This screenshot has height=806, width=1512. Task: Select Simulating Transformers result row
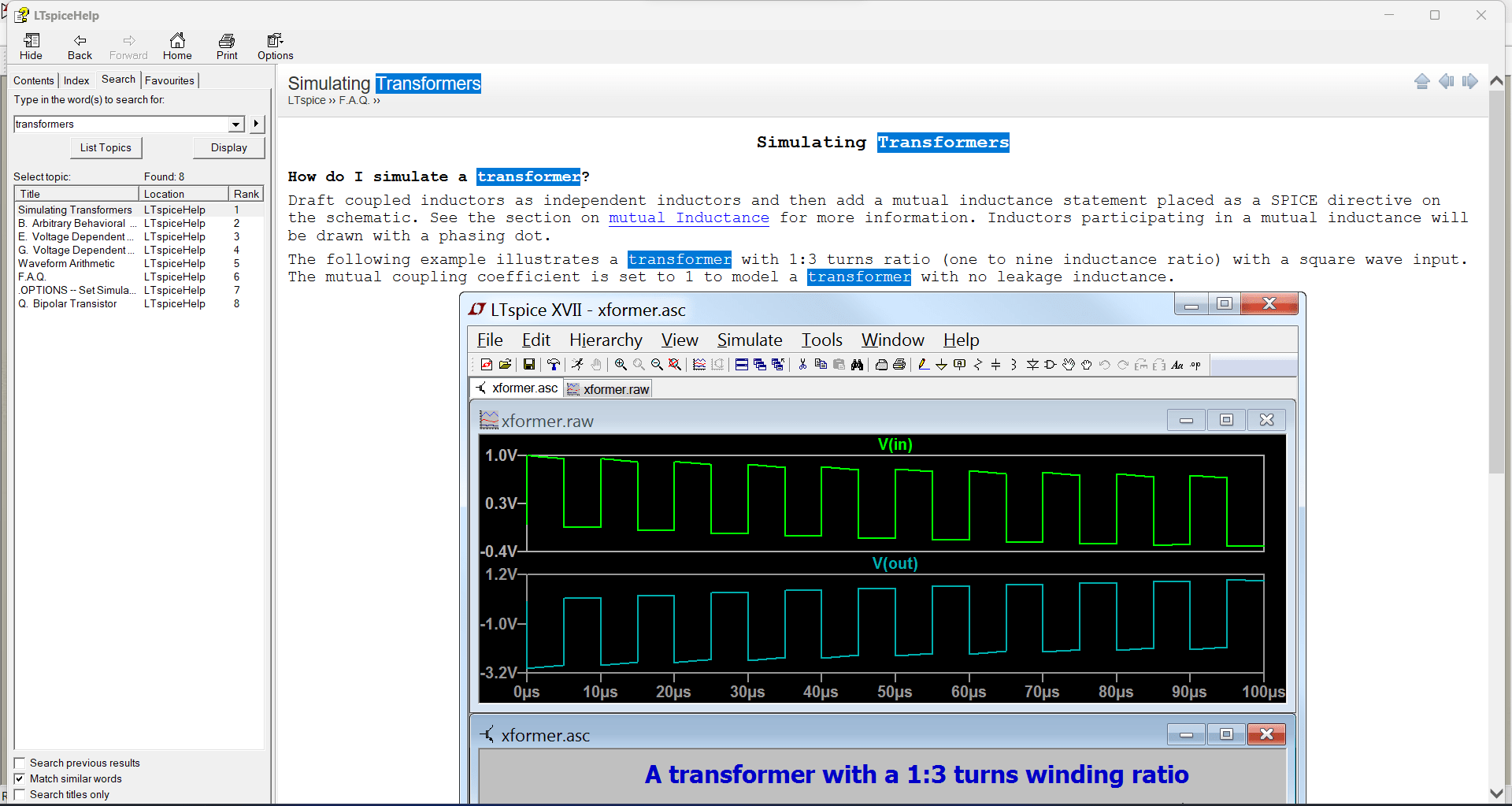pos(139,210)
